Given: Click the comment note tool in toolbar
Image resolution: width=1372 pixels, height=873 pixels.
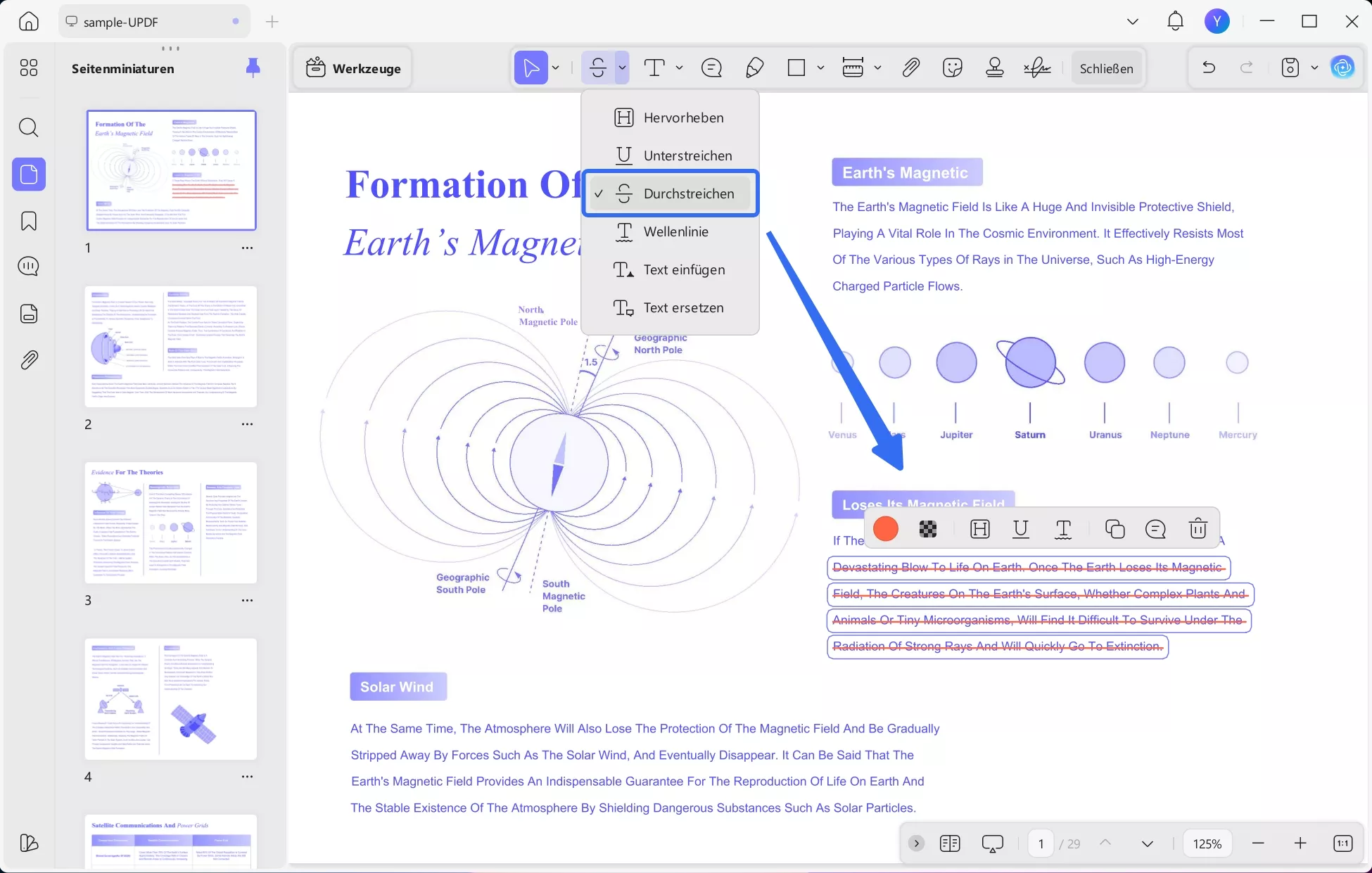Looking at the screenshot, I should pyautogui.click(x=711, y=68).
